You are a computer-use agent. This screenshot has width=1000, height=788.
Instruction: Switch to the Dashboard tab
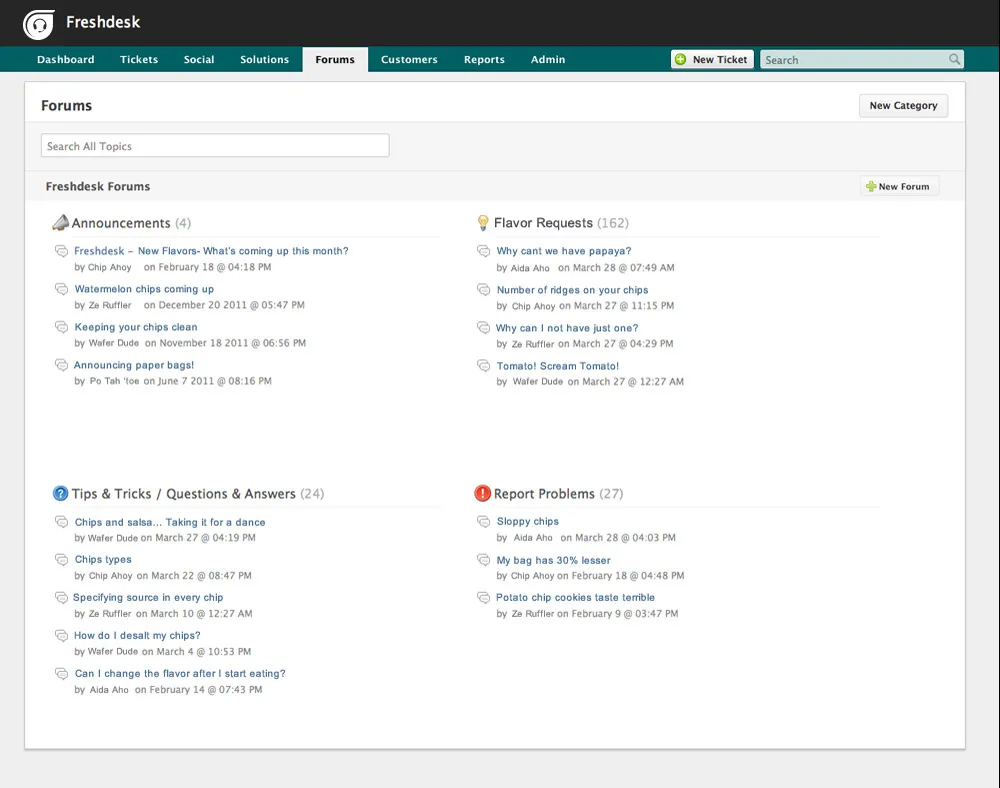[x=65, y=59]
